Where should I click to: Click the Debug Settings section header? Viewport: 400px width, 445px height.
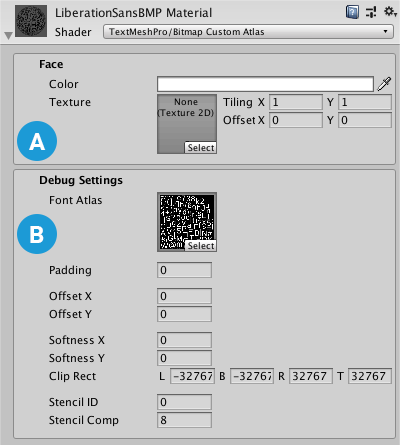(x=81, y=180)
